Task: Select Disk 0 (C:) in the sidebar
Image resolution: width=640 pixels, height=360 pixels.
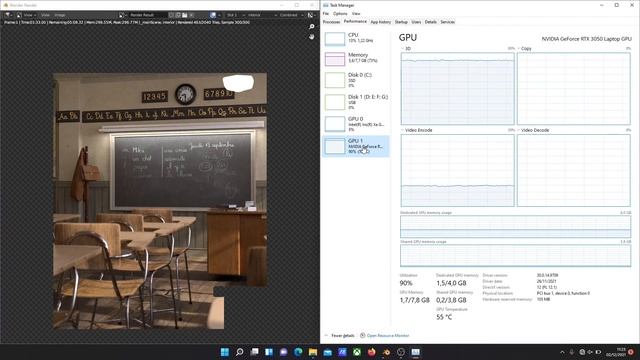Action: point(356,80)
